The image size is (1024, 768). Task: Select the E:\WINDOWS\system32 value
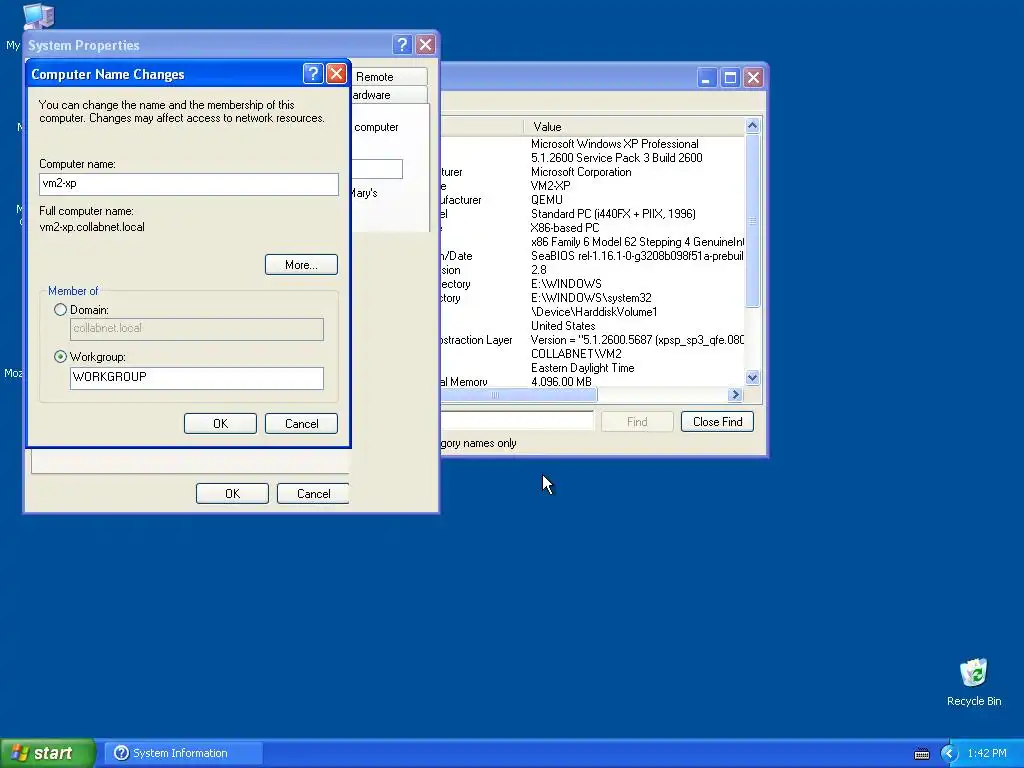coord(591,298)
